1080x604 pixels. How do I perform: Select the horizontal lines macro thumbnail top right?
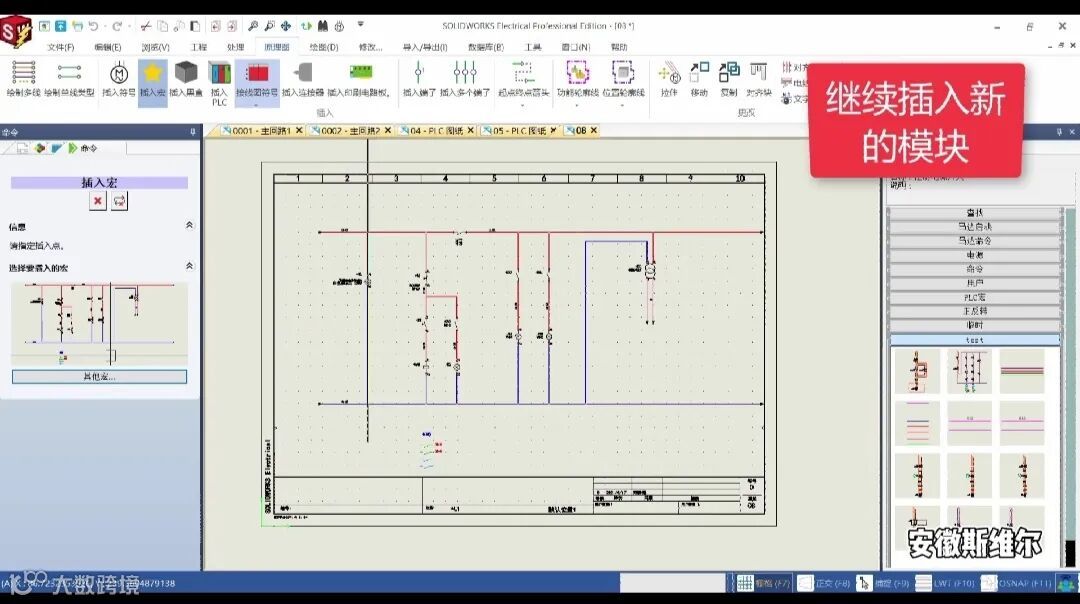[1021, 371]
